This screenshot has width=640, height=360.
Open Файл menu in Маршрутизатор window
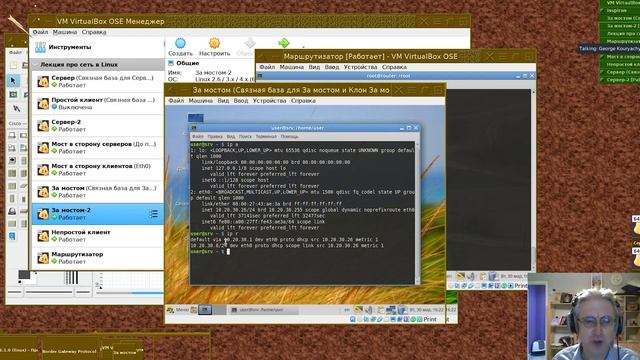[267, 67]
